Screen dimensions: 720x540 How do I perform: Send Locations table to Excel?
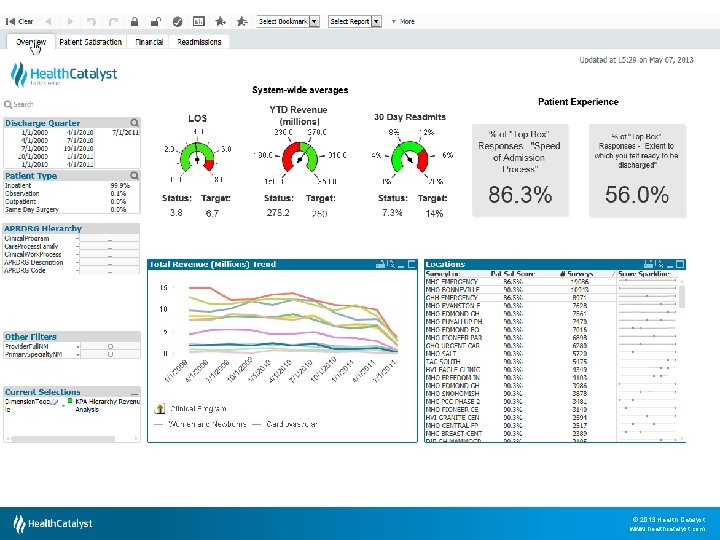(x=659, y=264)
